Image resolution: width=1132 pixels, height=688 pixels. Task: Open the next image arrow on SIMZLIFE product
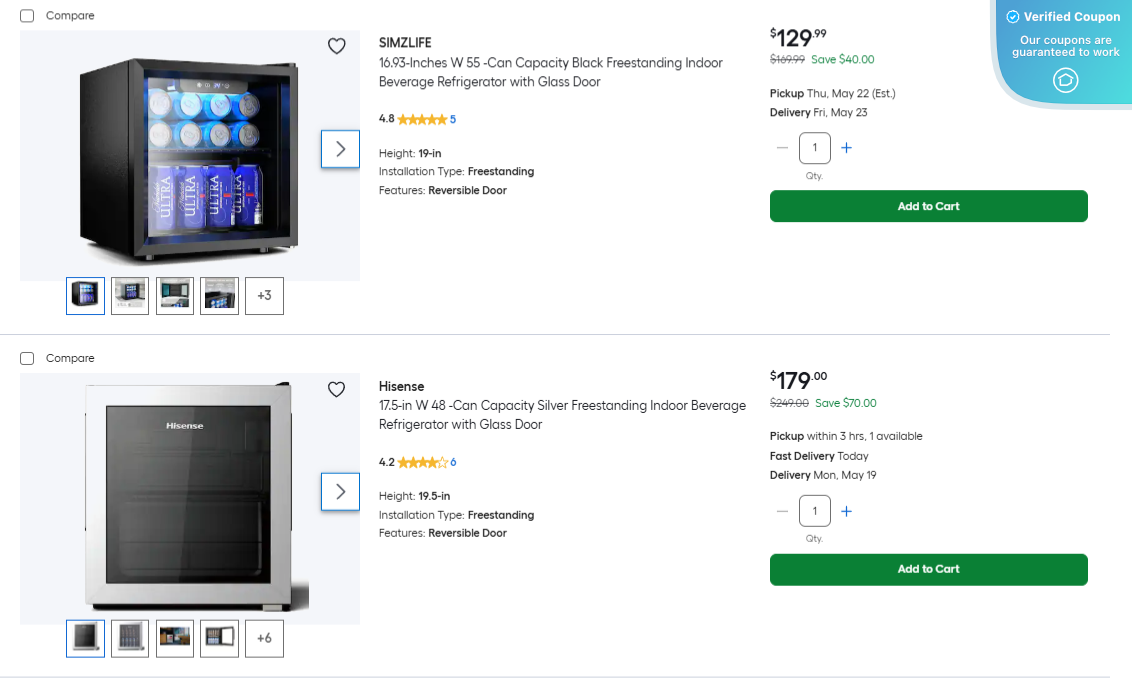coord(340,148)
